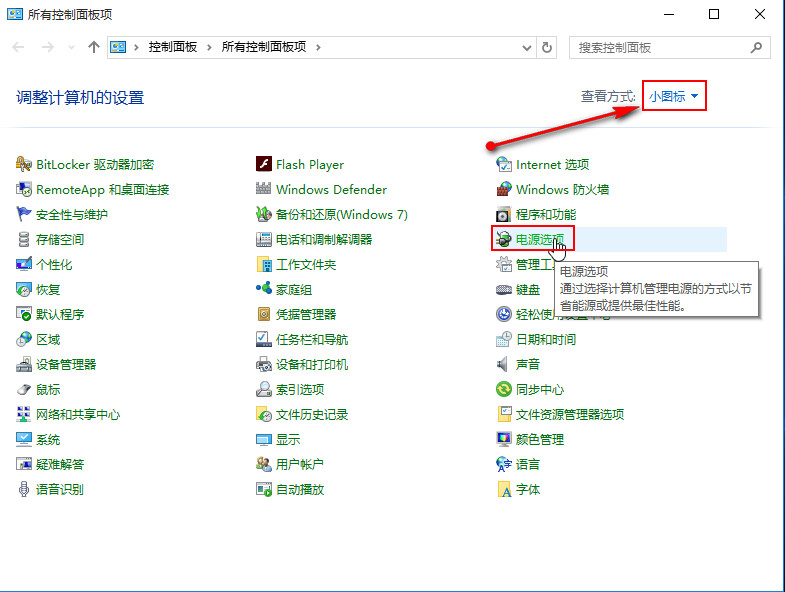Click the 文件资源管理器选项 link
The width and height of the screenshot is (785, 592).
tap(570, 415)
